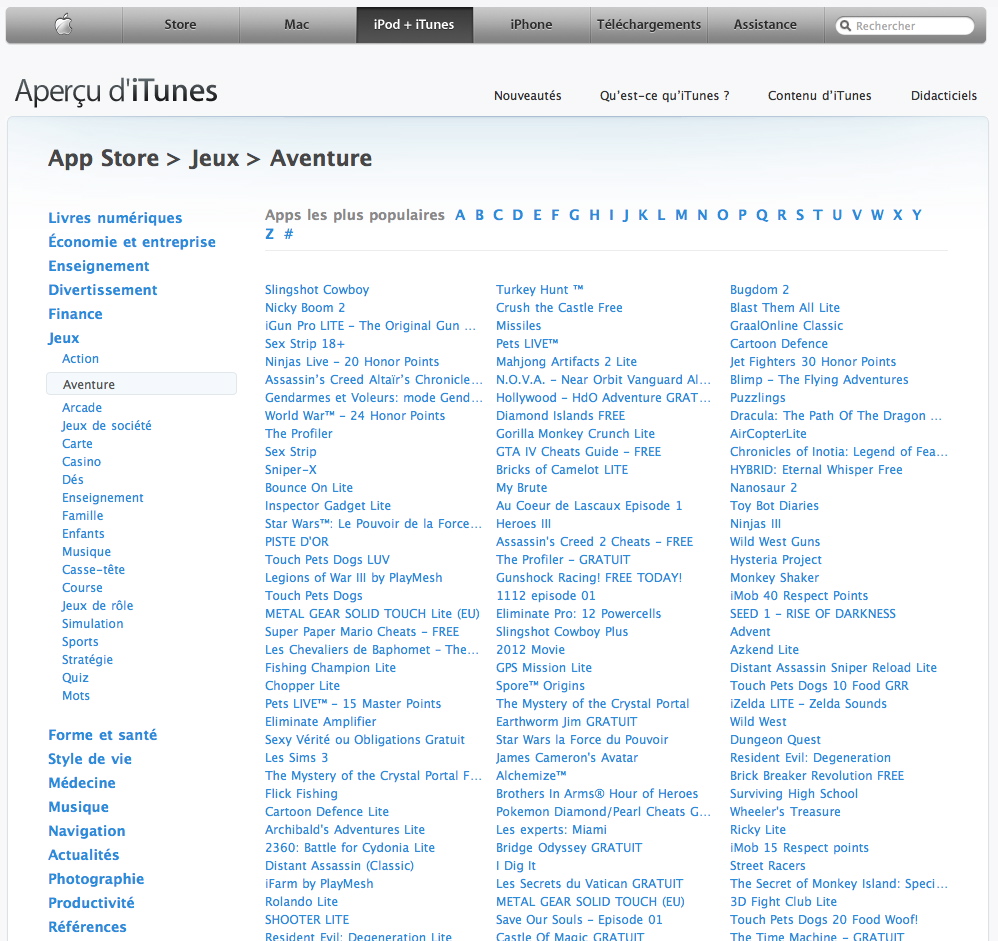Select the Mots subcategory

click(x=76, y=696)
